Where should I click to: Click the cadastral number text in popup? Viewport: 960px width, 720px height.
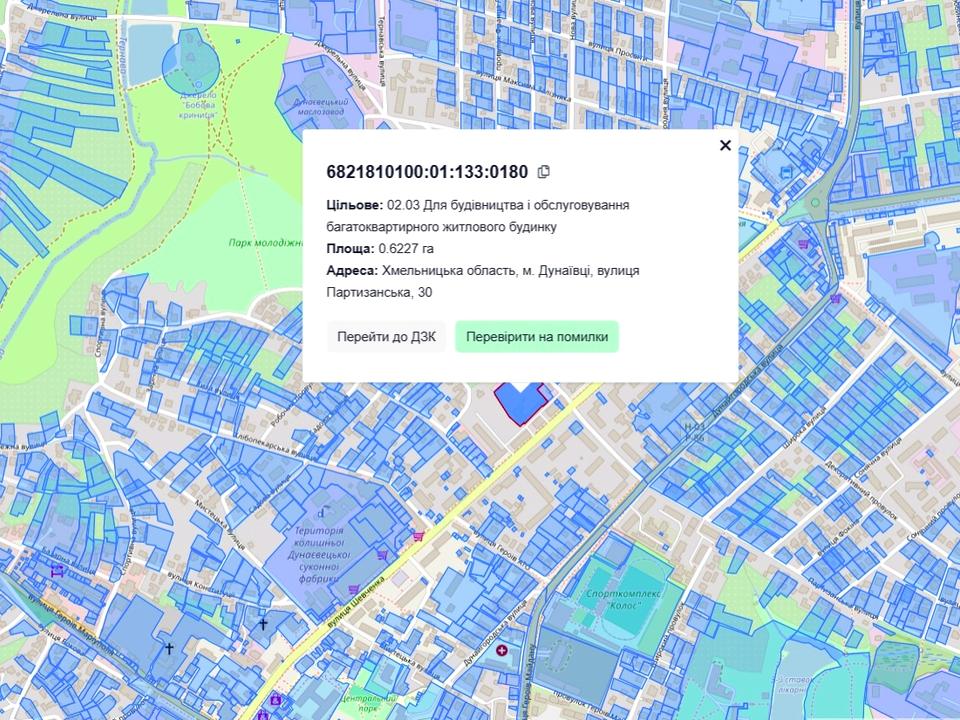click(x=427, y=172)
